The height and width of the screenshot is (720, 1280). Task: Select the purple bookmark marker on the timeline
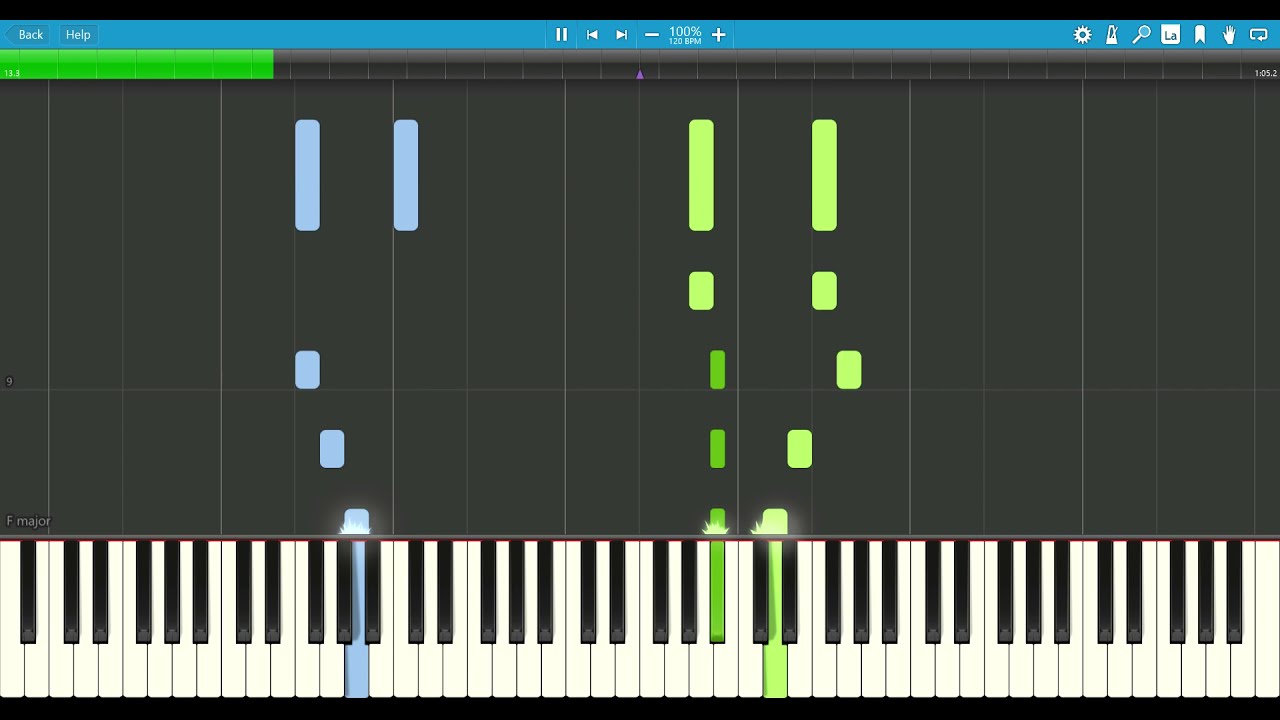pyautogui.click(x=640, y=74)
